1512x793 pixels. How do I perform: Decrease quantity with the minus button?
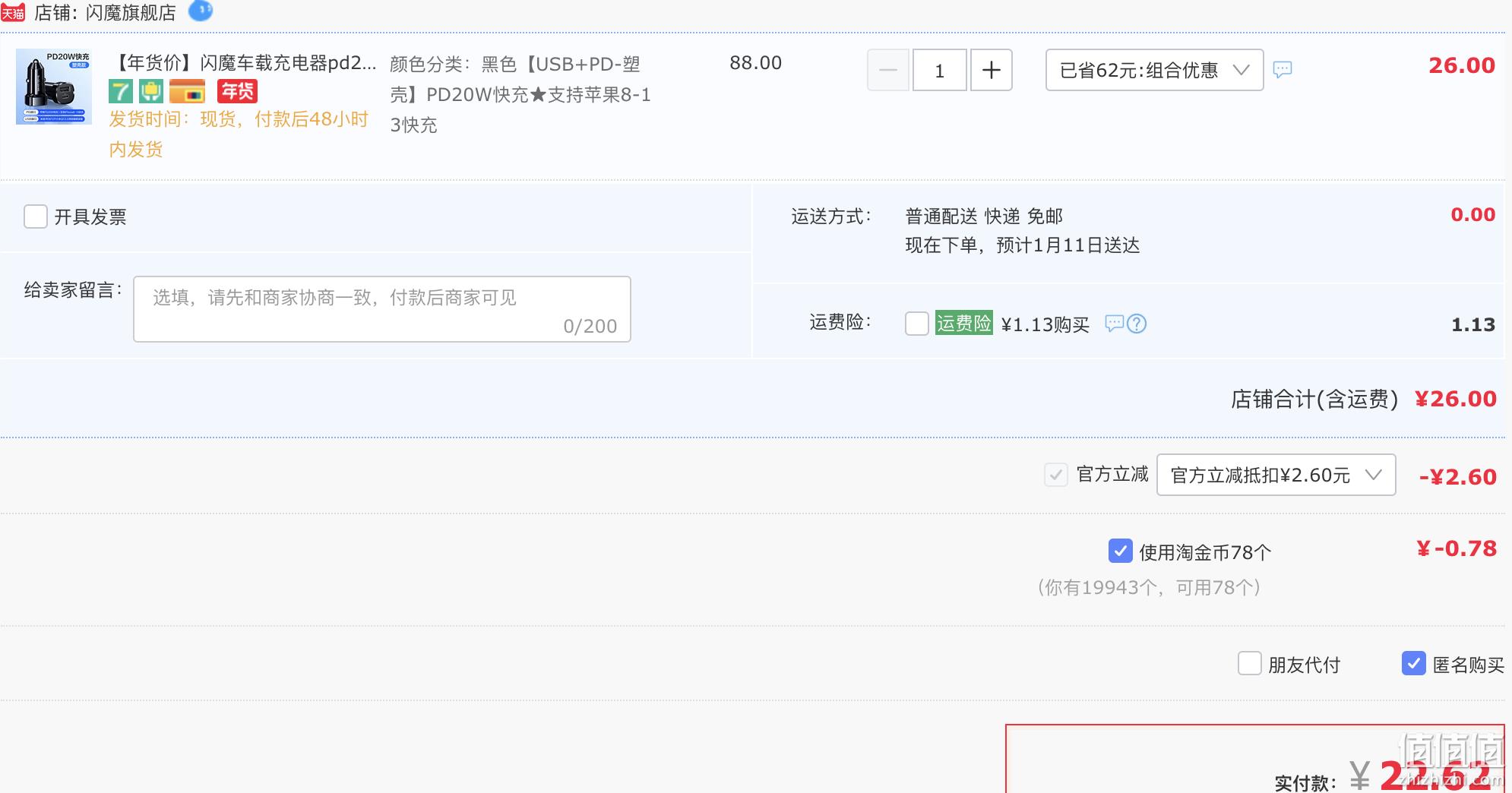point(888,70)
